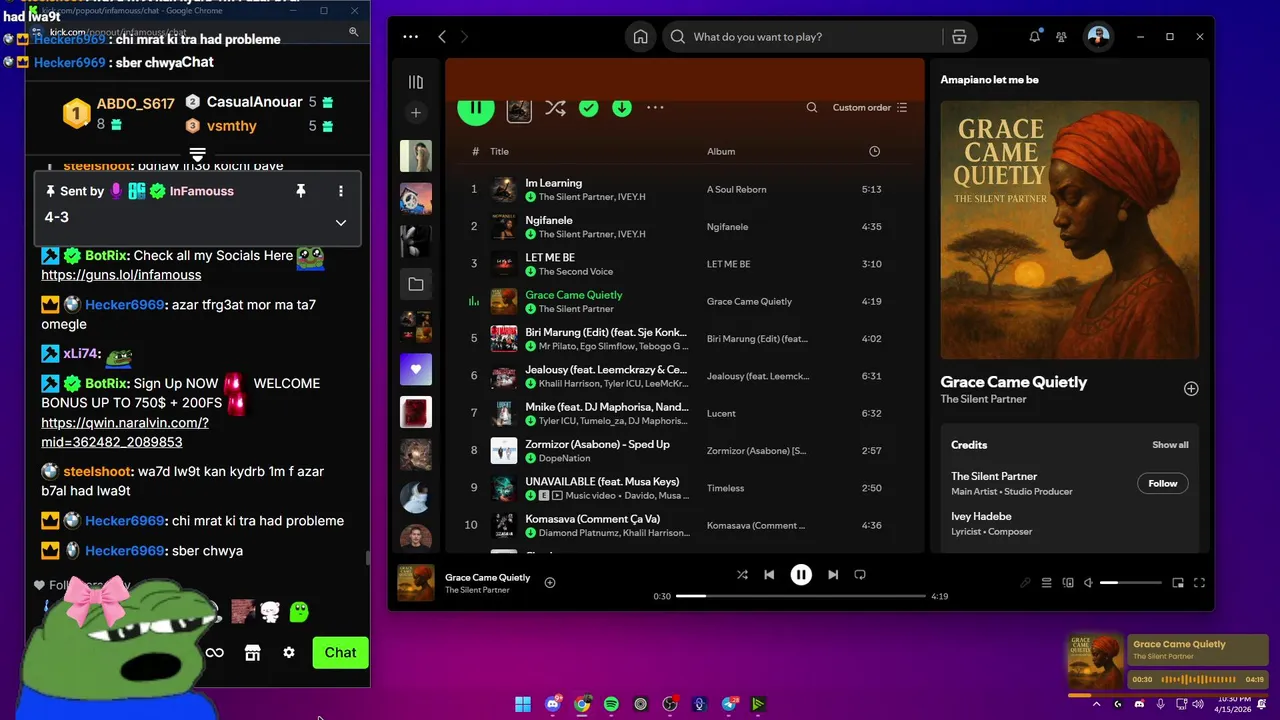
Task: Sort by the Title column header
Action: tap(499, 152)
